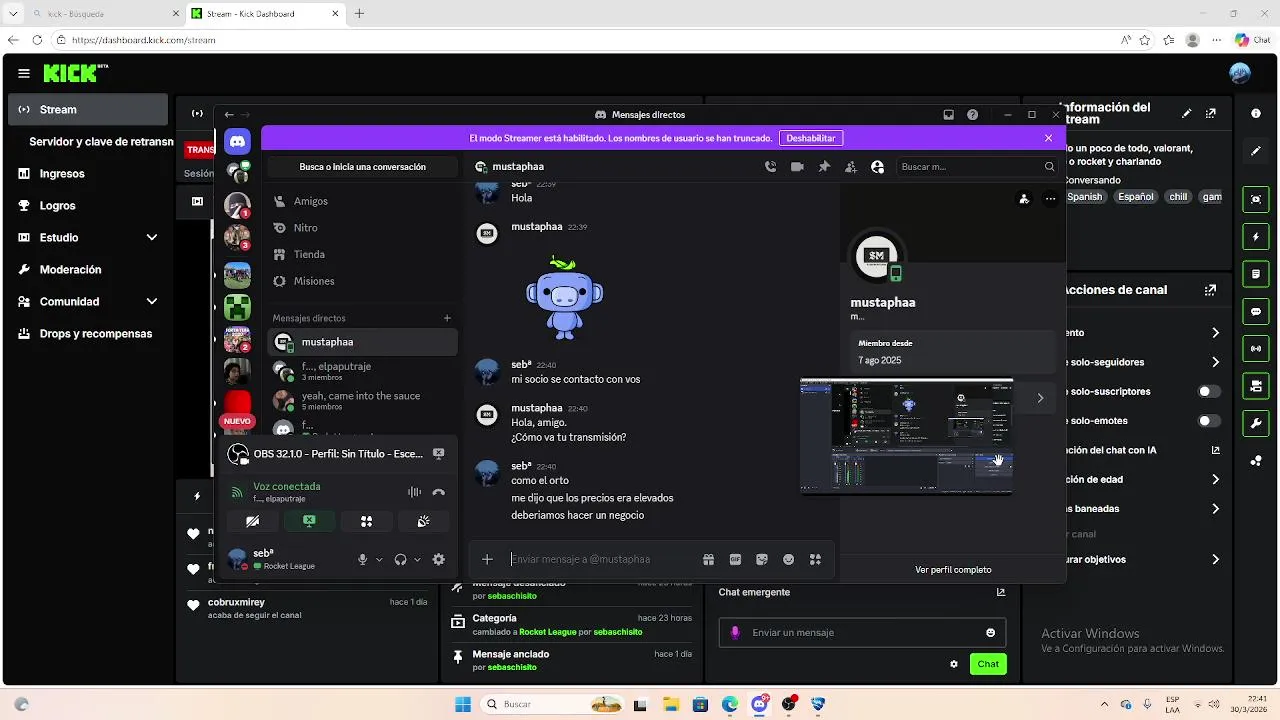Open headphone output options arrow

point(417,560)
